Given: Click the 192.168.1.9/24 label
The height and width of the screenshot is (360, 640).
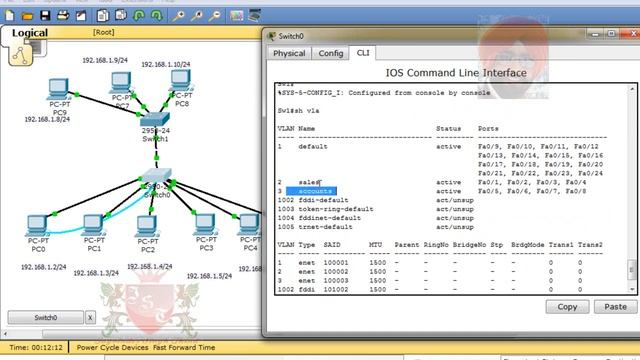Looking at the screenshot, I should (x=105, y=60).
